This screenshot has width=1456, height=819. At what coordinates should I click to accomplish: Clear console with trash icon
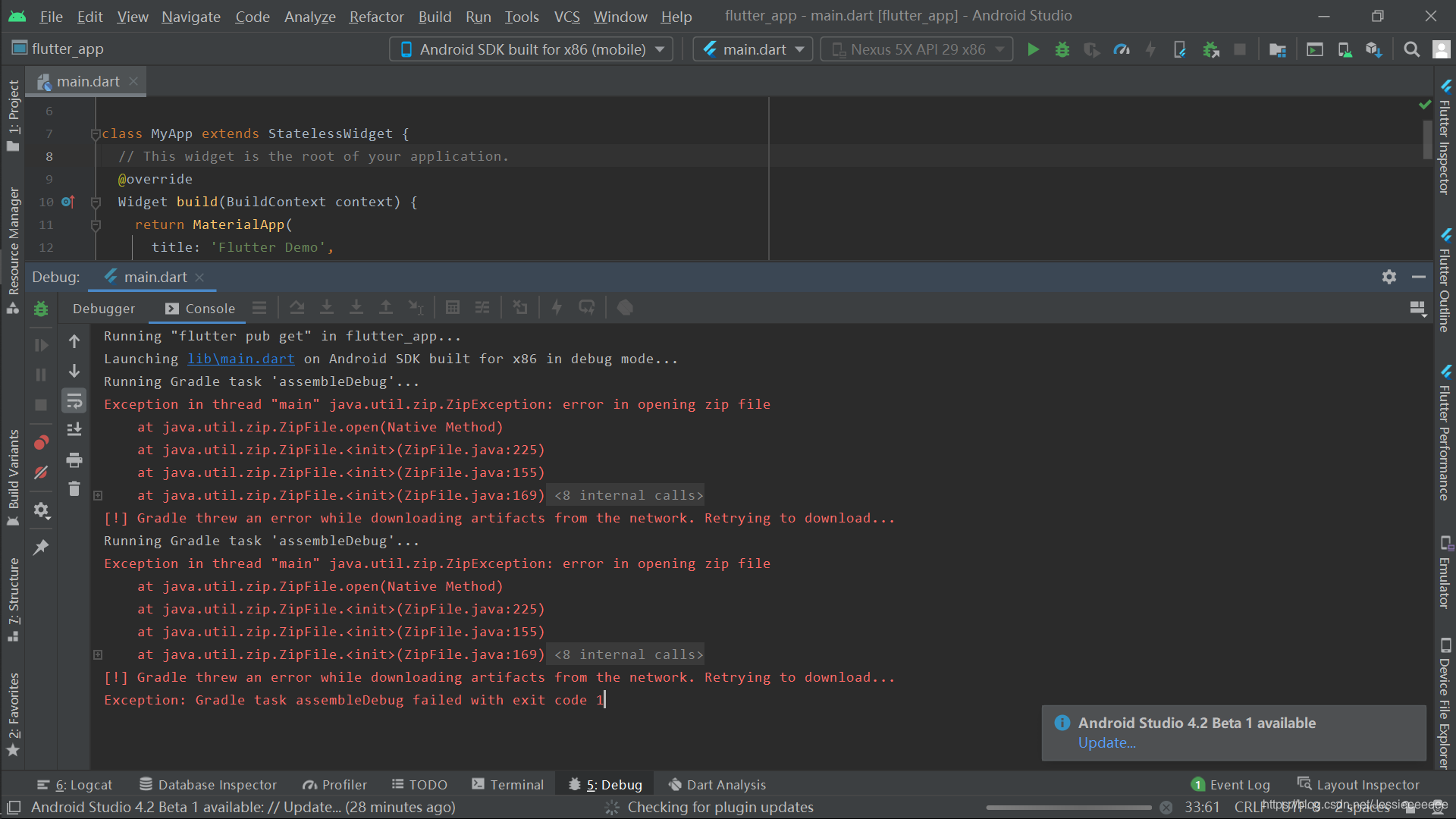click(74, 489)
